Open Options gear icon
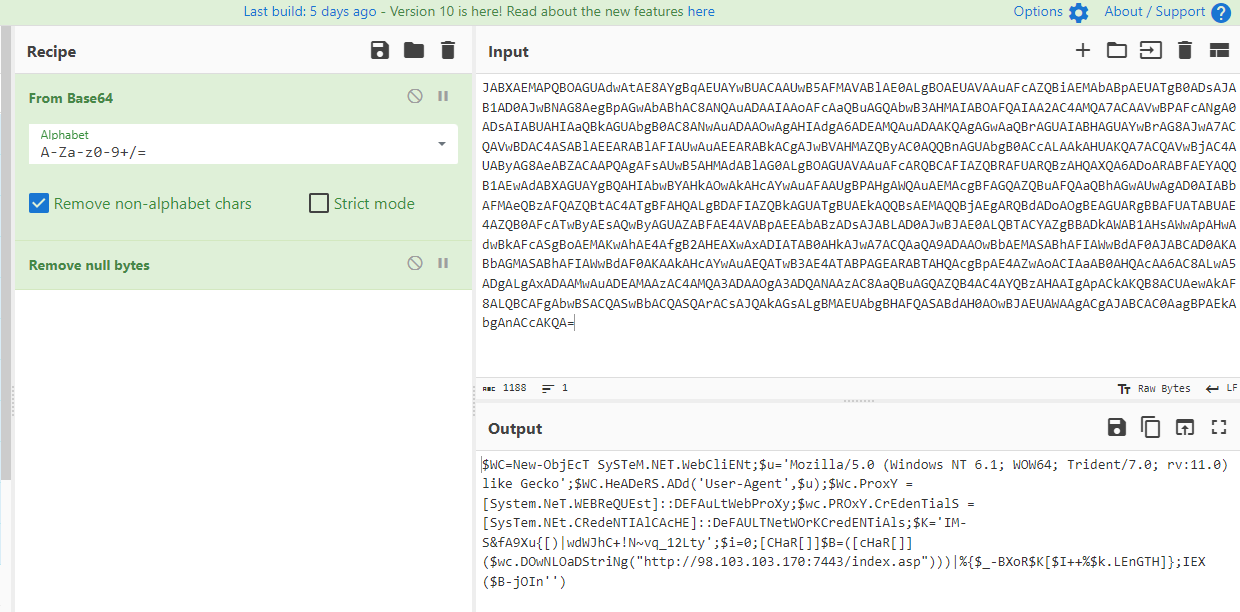1240x612 pixels. [x=1078, y=13]
